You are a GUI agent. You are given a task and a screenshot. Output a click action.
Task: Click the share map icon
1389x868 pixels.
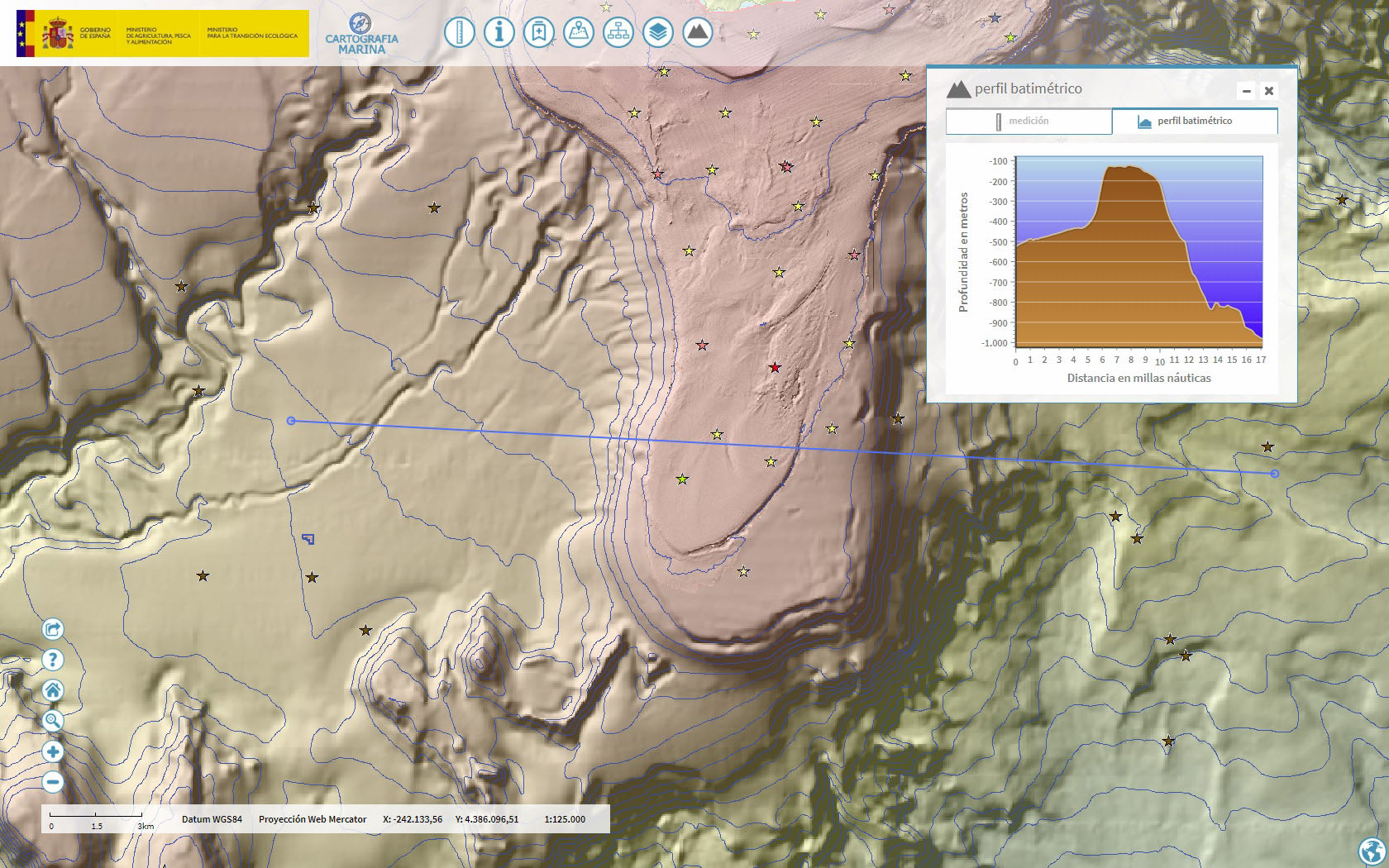53,629
